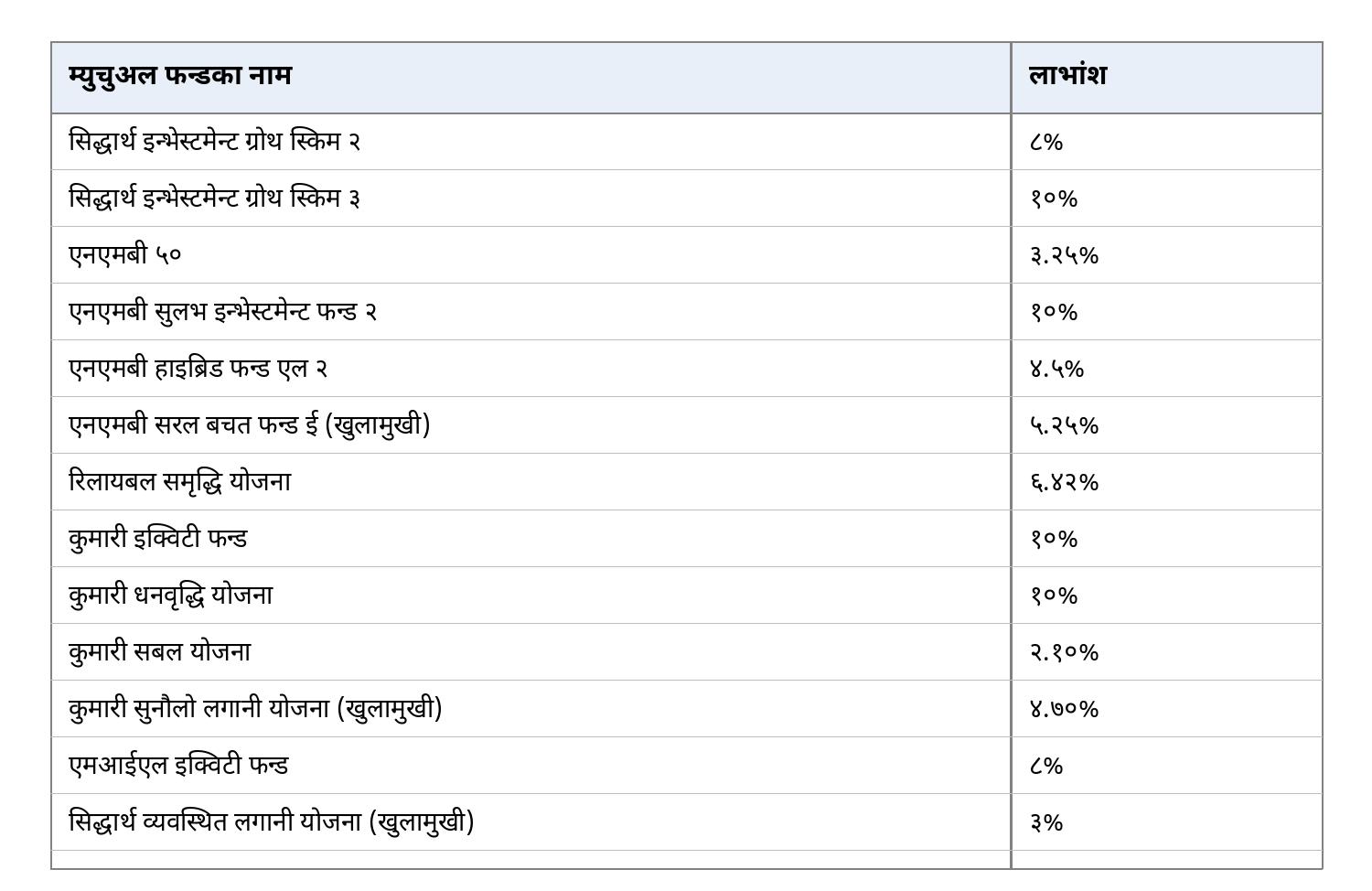The image size is (1372, 891).
Task: Select कुमारी सबल योजना cell
Action: (x=531, y=652)
